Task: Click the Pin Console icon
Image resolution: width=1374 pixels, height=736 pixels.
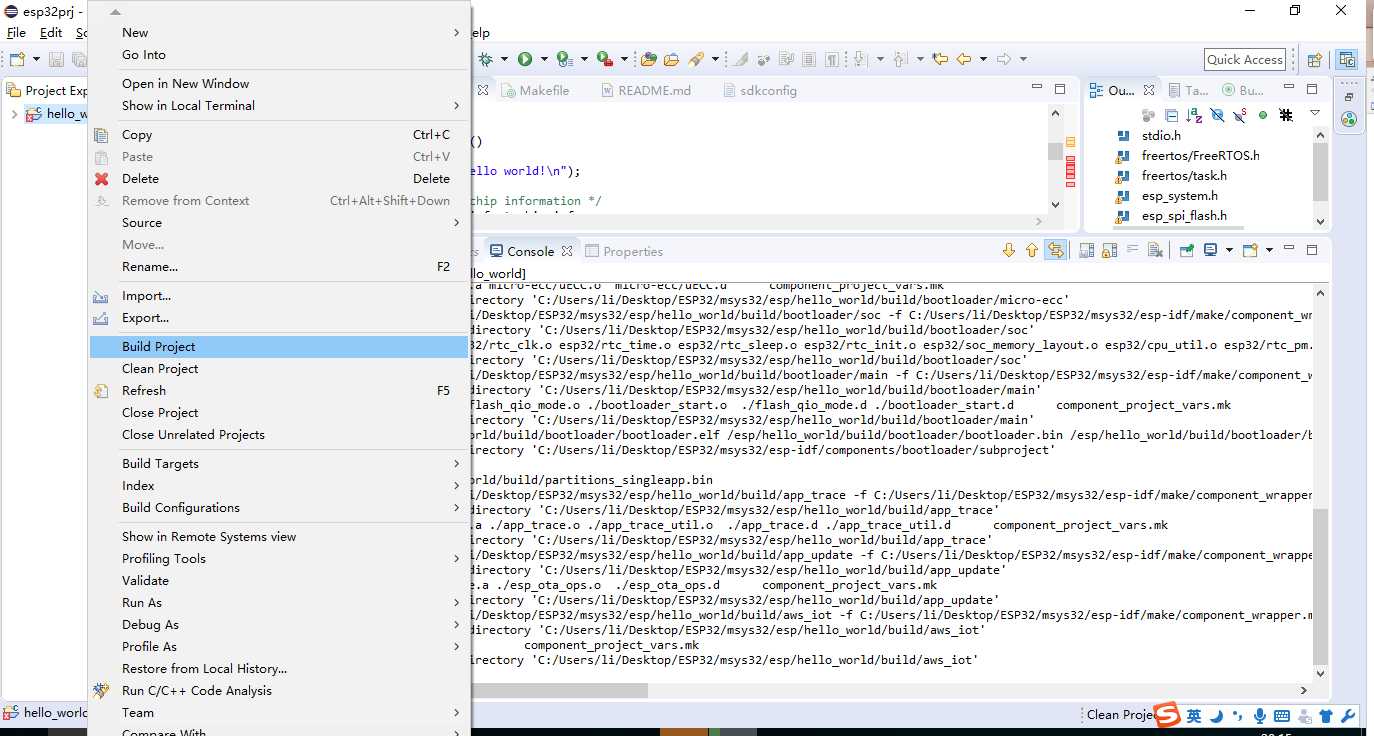Action: coord(1186,250)
